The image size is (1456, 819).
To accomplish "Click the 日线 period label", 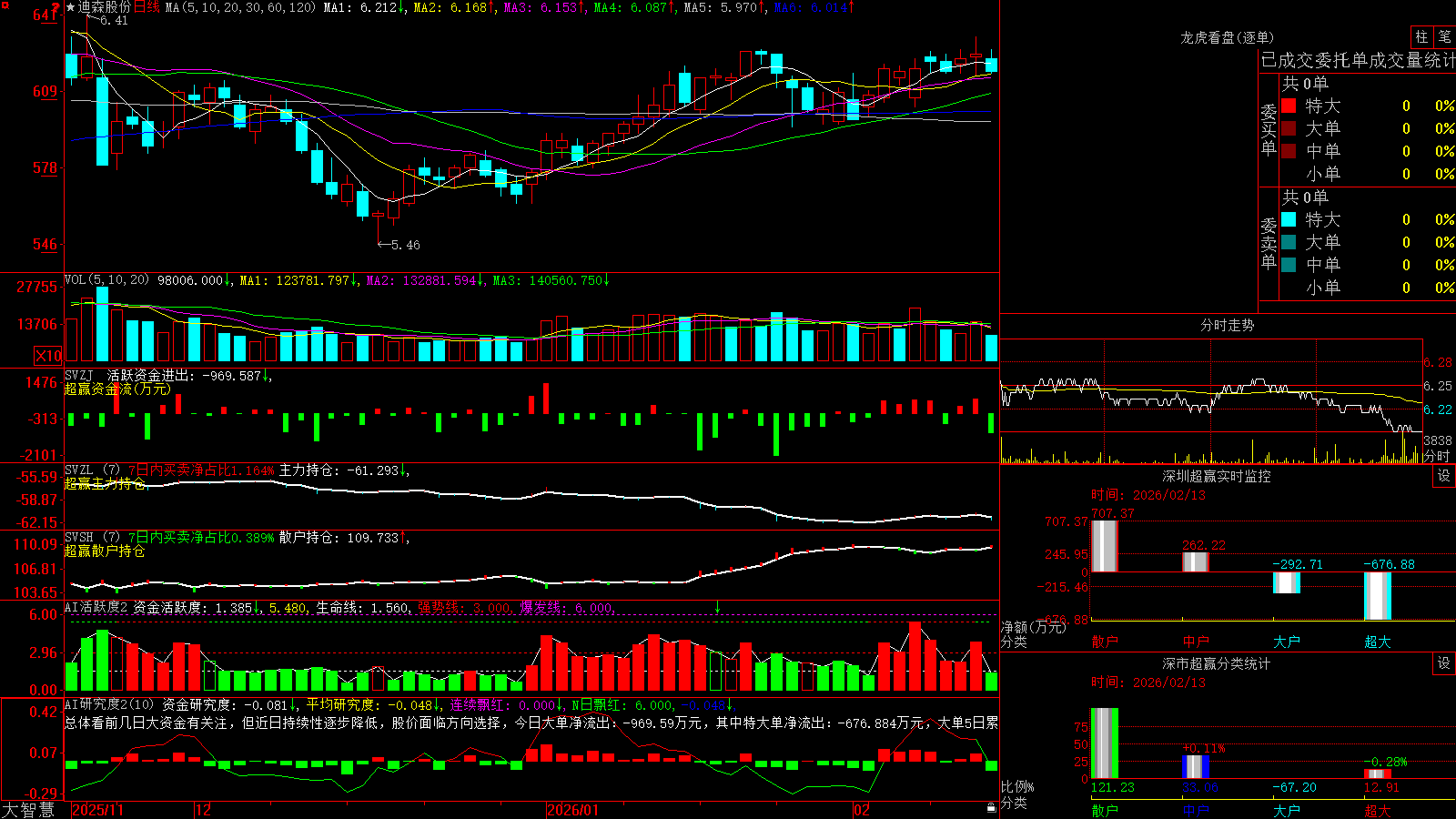I will pos(147,7).
